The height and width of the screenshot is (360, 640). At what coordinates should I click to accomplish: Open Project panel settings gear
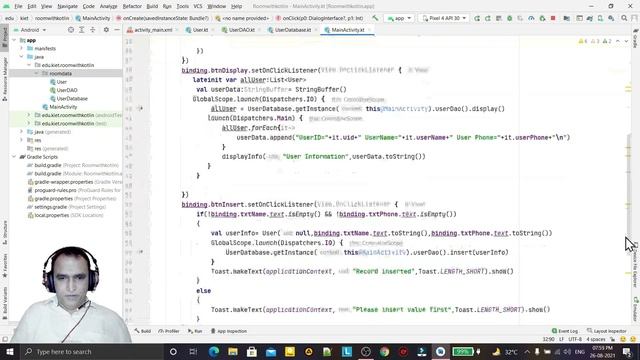click(x=106, y=30)
